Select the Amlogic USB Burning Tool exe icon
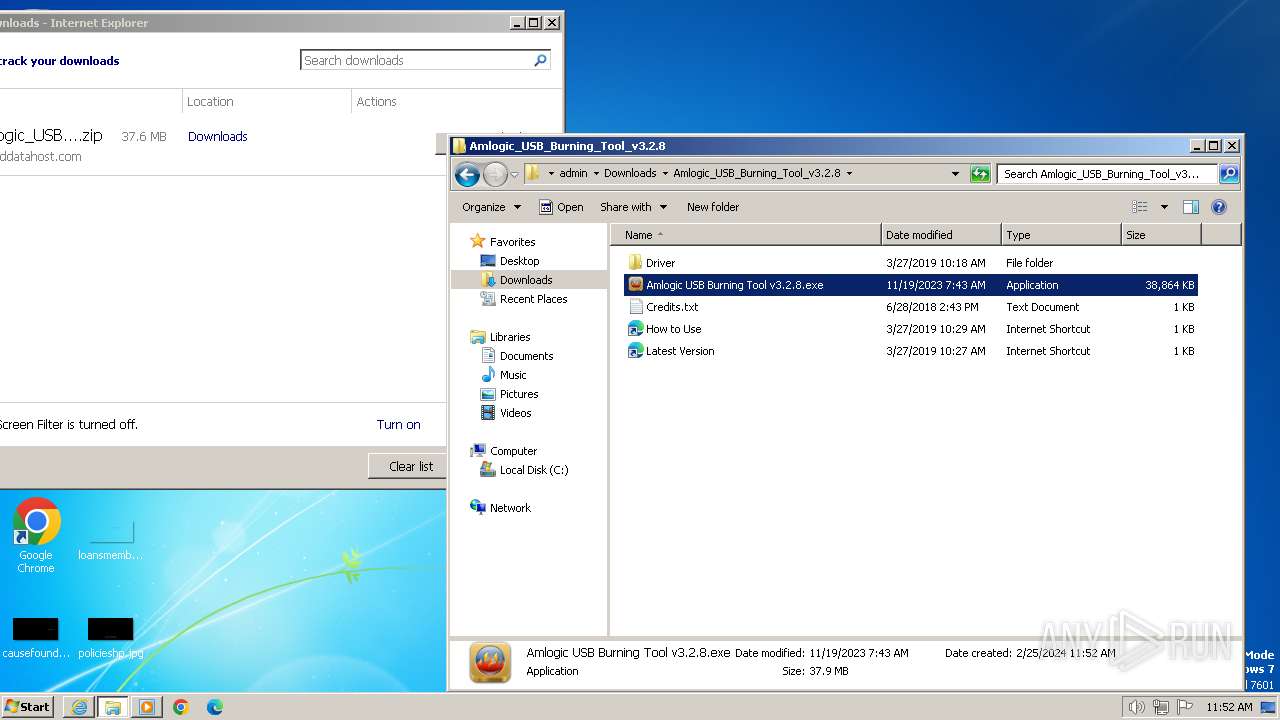The width and height of the screenshot is (1280, 720). [x=635, y=285]
